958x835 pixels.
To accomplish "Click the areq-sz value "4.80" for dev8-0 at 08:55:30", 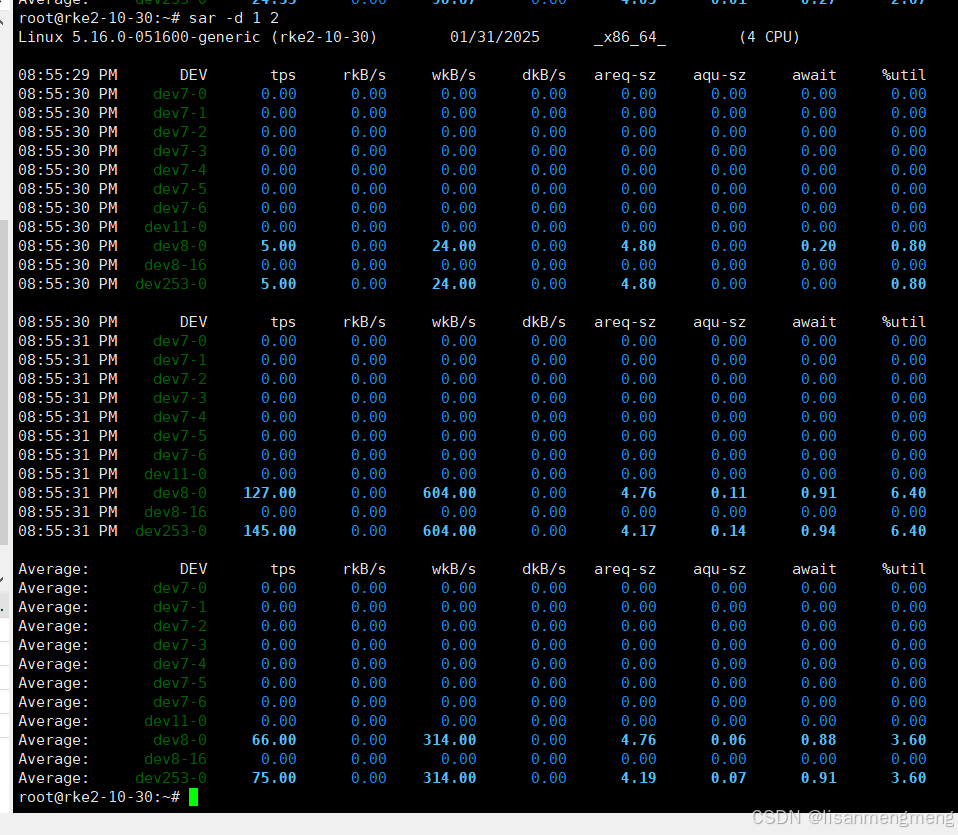I will coord(638,246).
